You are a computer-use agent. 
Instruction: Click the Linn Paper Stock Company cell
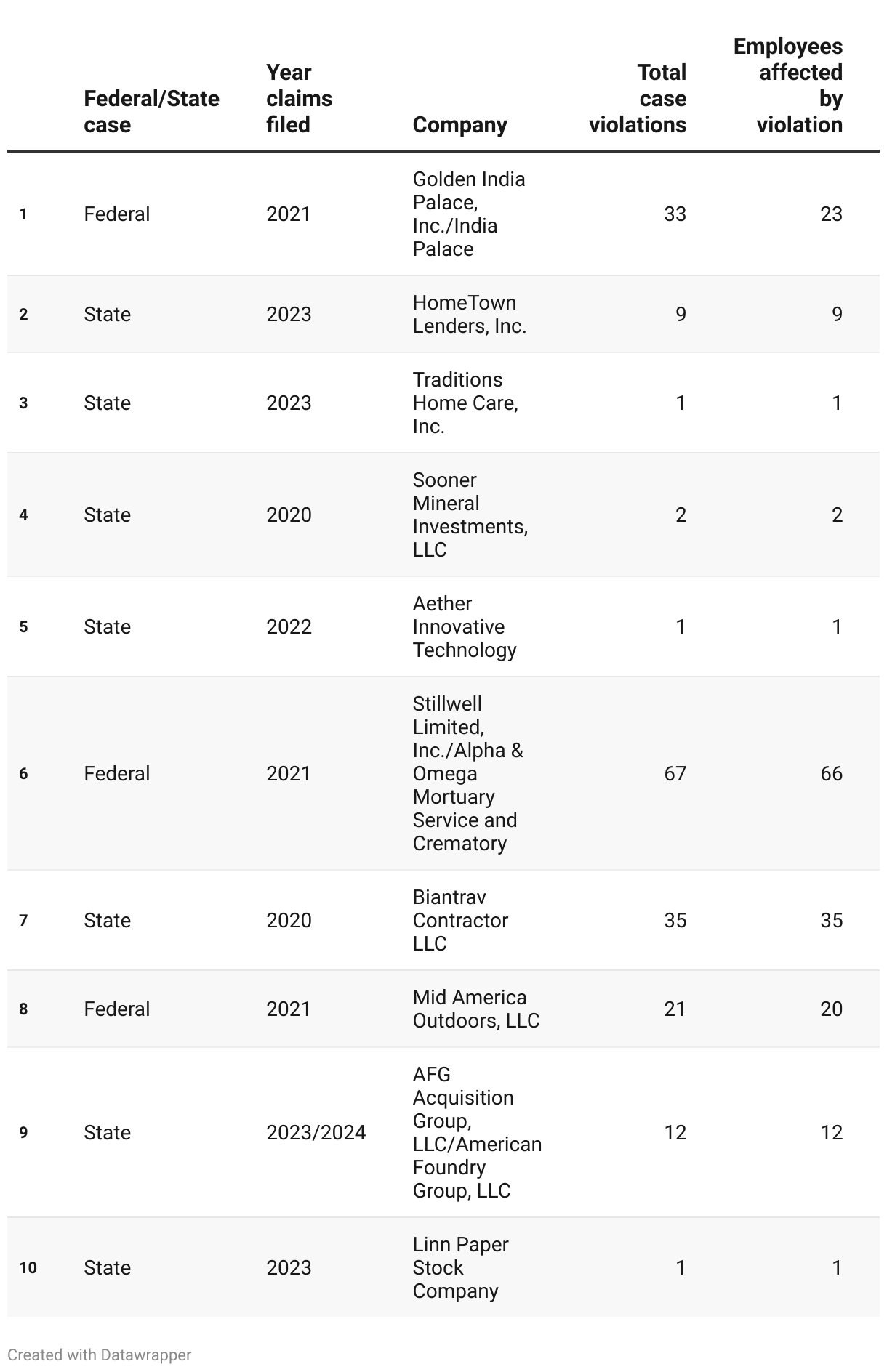(460, 1267)
